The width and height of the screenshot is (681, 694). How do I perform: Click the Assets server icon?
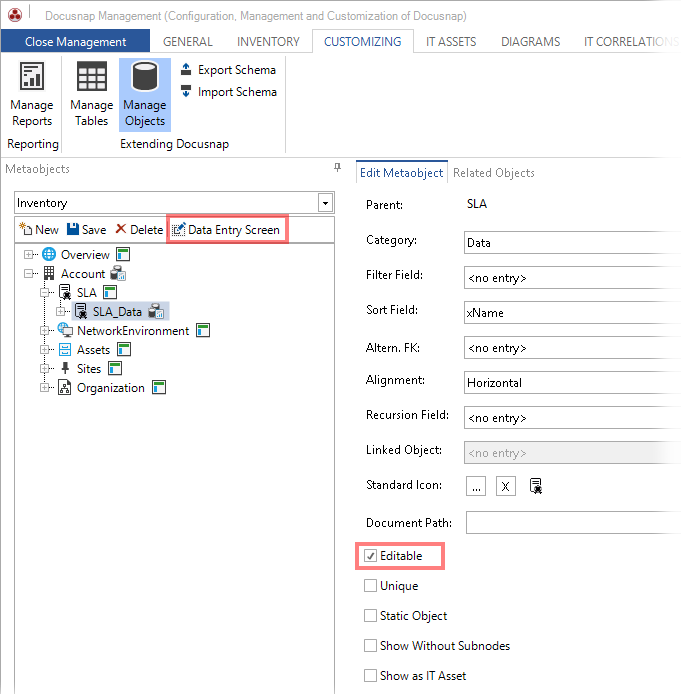click(x=65, y=349)
